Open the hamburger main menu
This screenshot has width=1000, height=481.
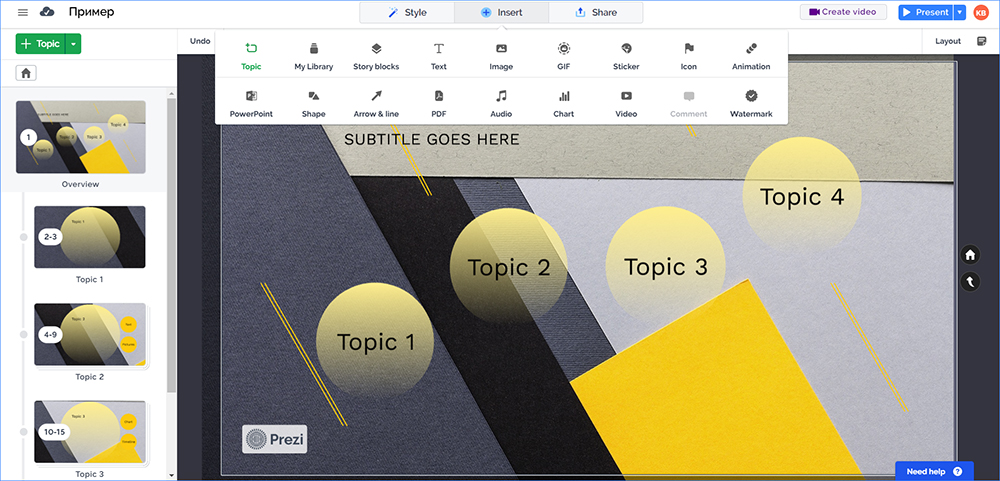click(23, 12)
